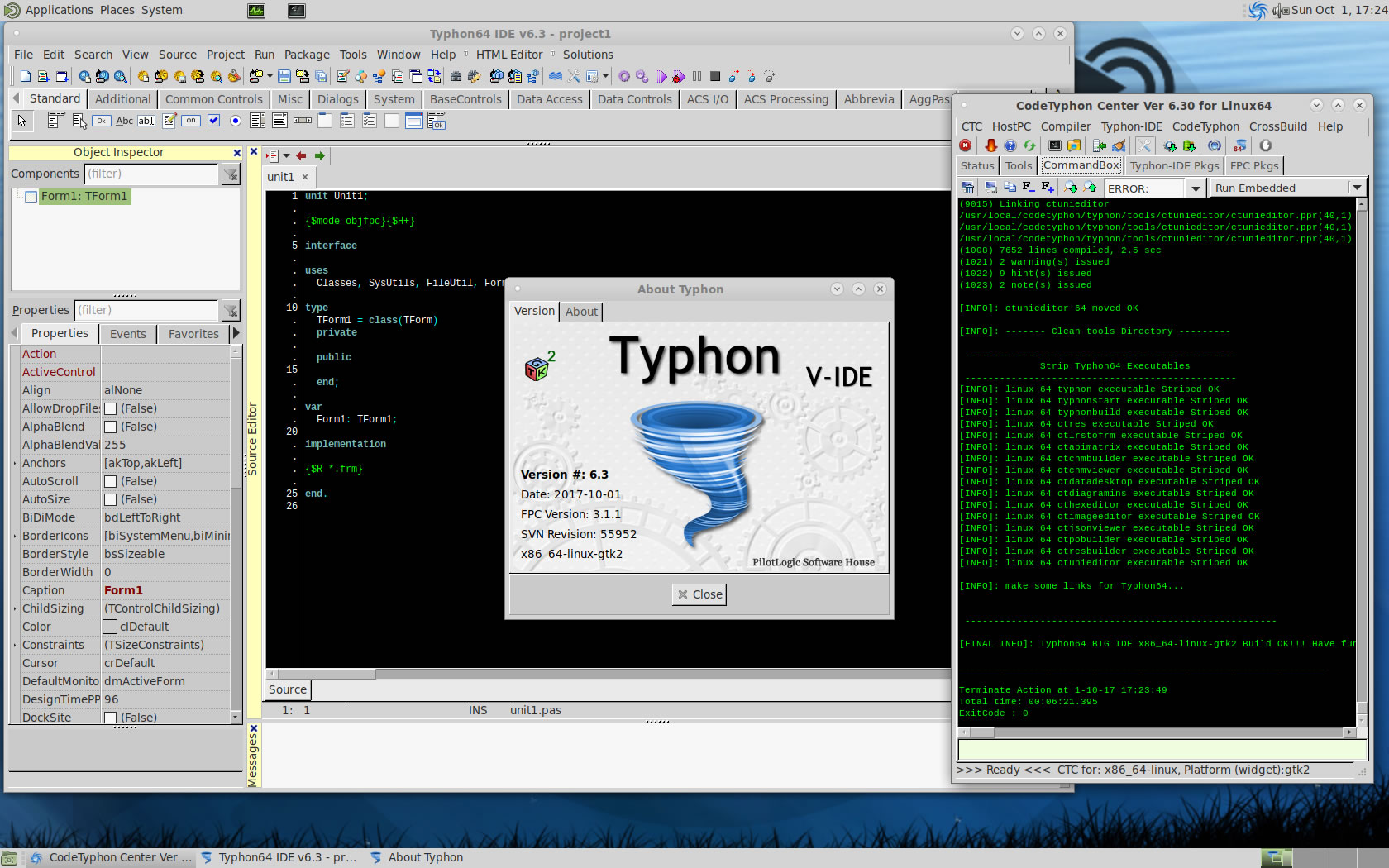Click the binoculars find icon
Screen dimensions: 1389x868
(x=456, y=76)
